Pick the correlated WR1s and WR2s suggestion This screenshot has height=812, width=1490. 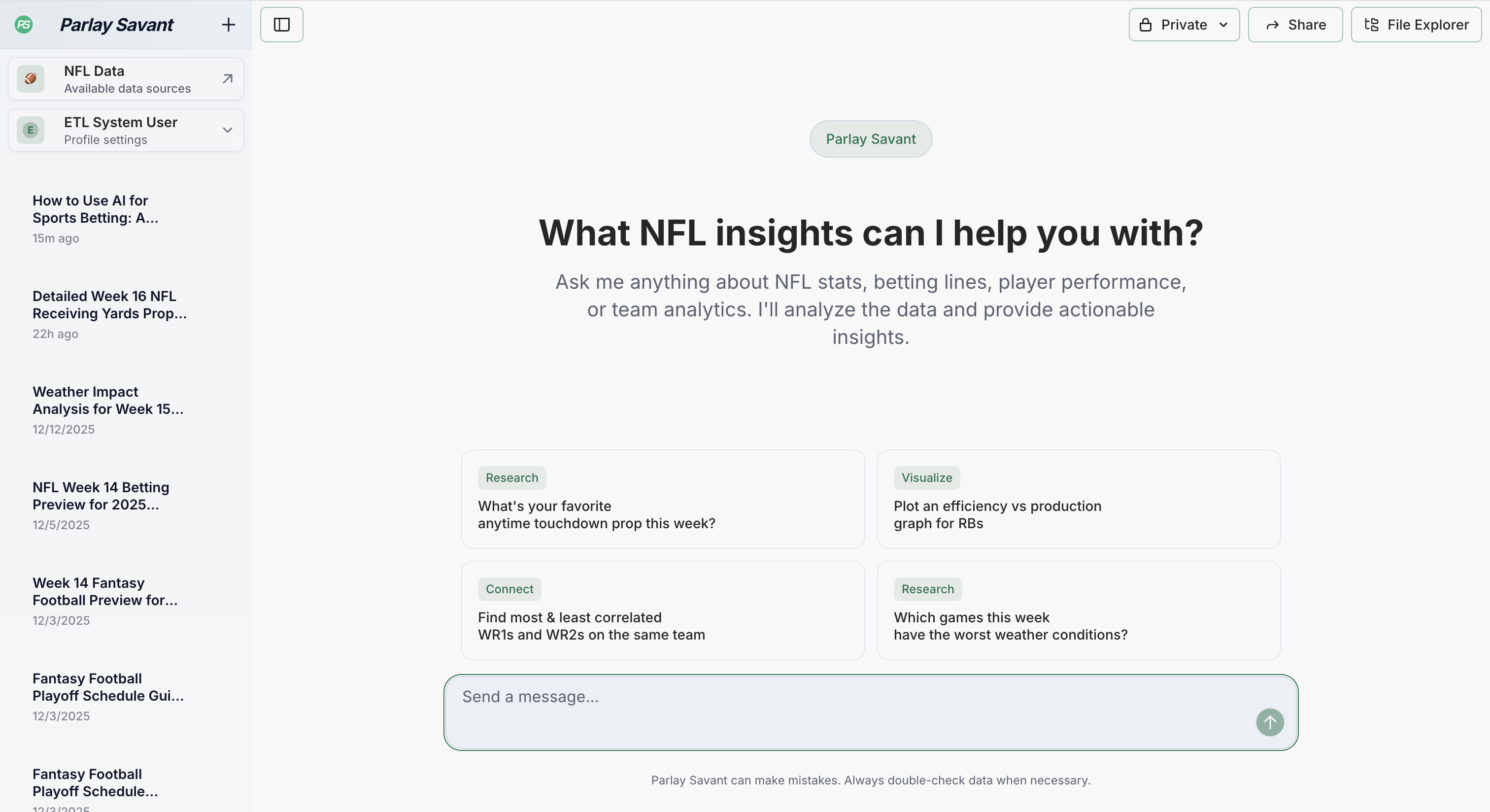(x=662, y=611)
